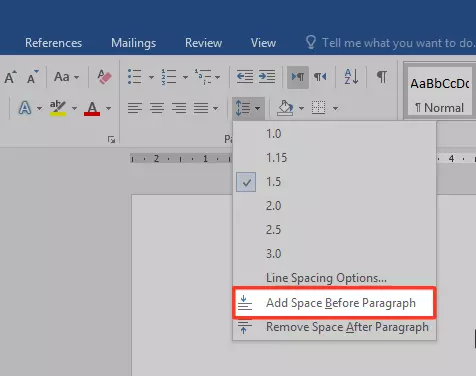Justify the paragraph text
The width and height of the screenshot is (476, 376).
201,108
